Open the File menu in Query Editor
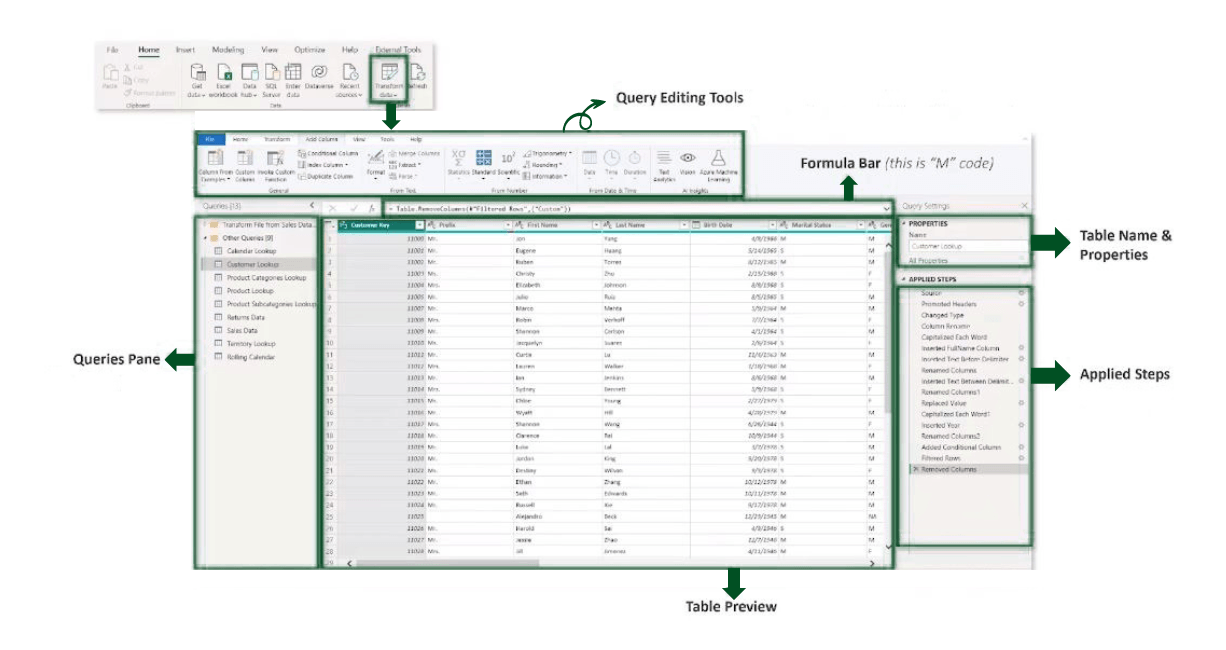1226x650 pixels. tap(210, 140)
